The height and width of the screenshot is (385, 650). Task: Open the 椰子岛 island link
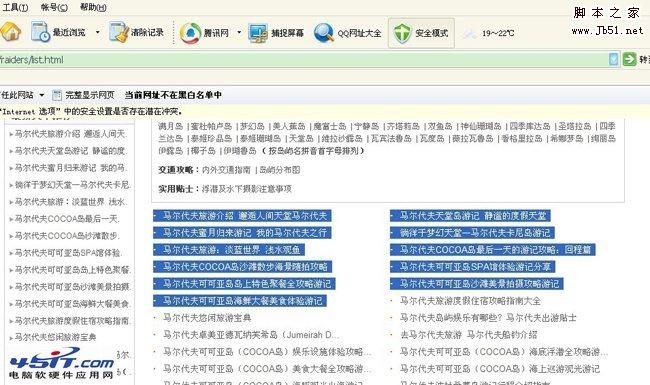pos(203,151)
